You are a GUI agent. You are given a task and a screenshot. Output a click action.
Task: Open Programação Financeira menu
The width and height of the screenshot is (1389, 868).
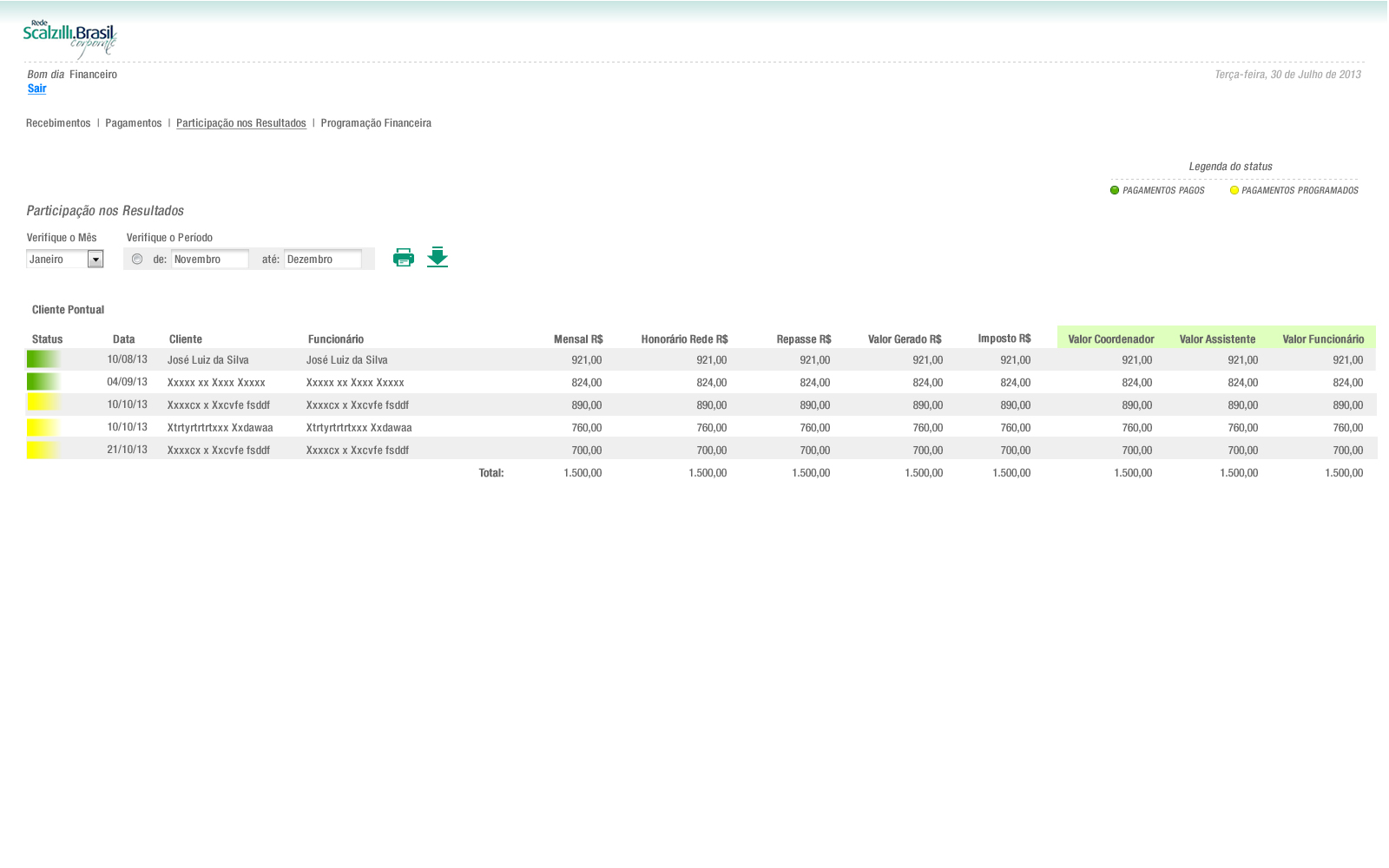(x=376, y=123)
